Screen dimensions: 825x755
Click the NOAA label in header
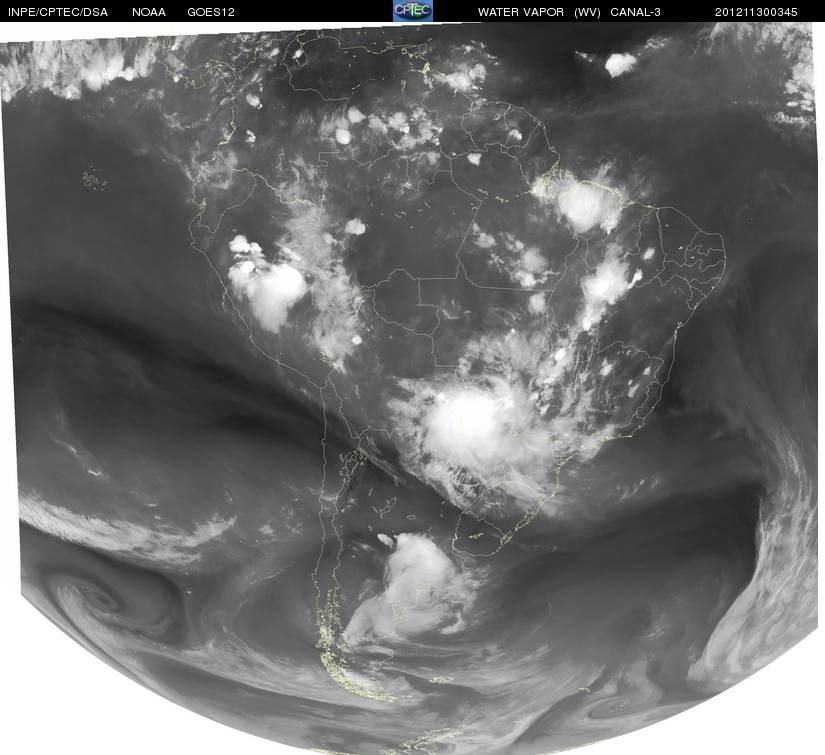[x=149, y=12]
